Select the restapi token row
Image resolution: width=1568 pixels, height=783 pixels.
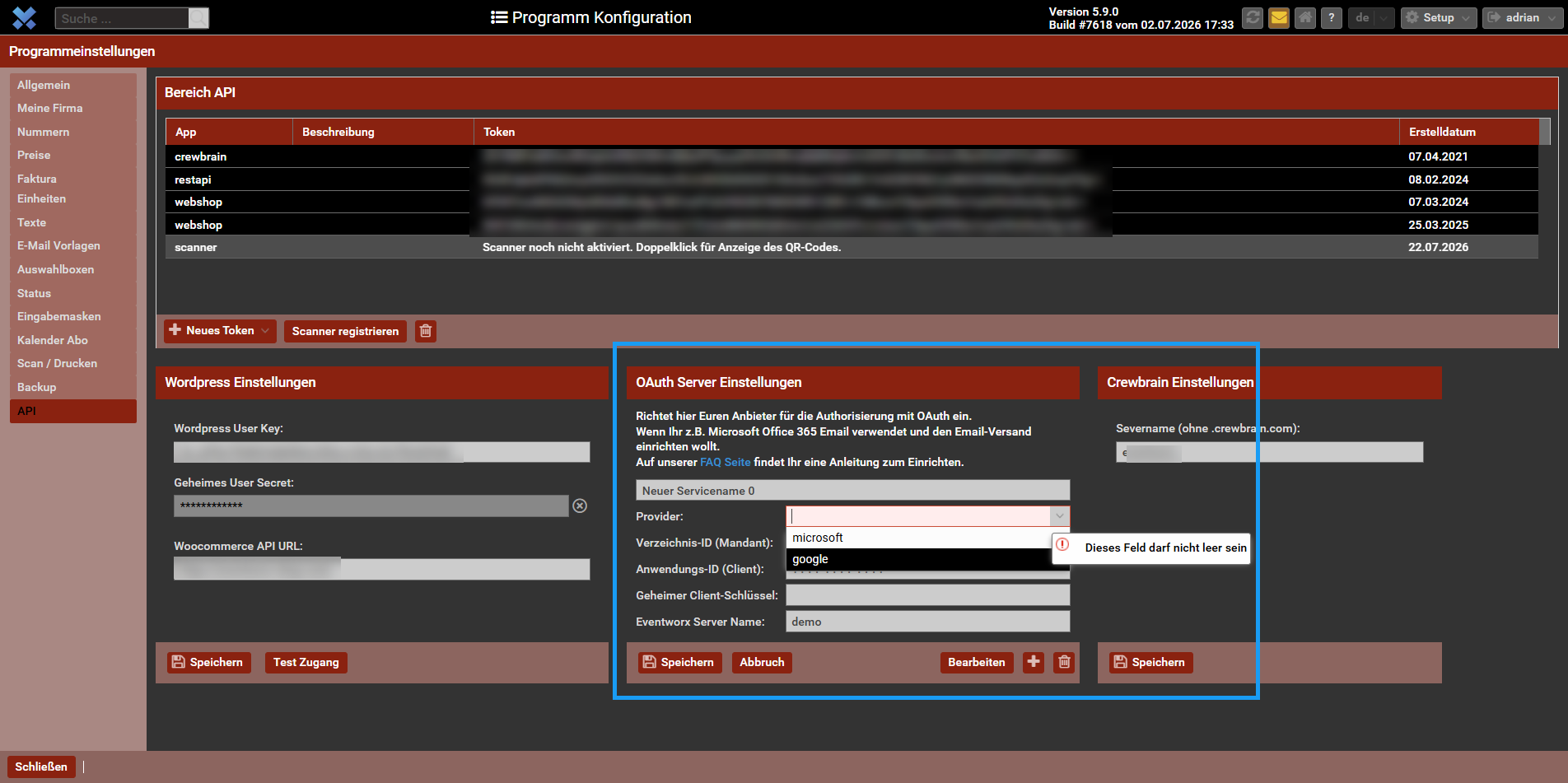[x=852, y=179]
